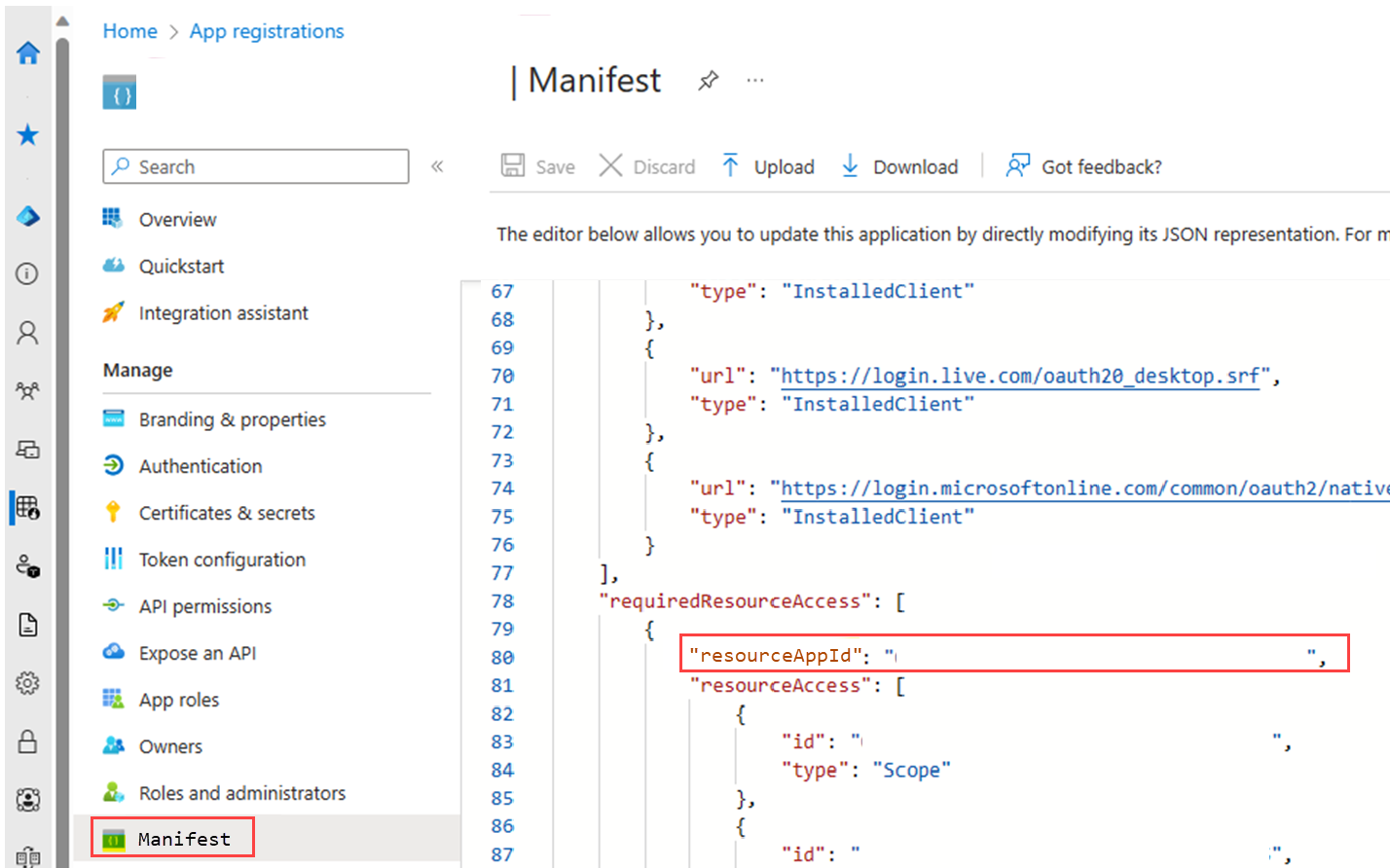Click the app registration icon below breadcrumb
This screenshot has height=868, width=1390.
point(120,93)
